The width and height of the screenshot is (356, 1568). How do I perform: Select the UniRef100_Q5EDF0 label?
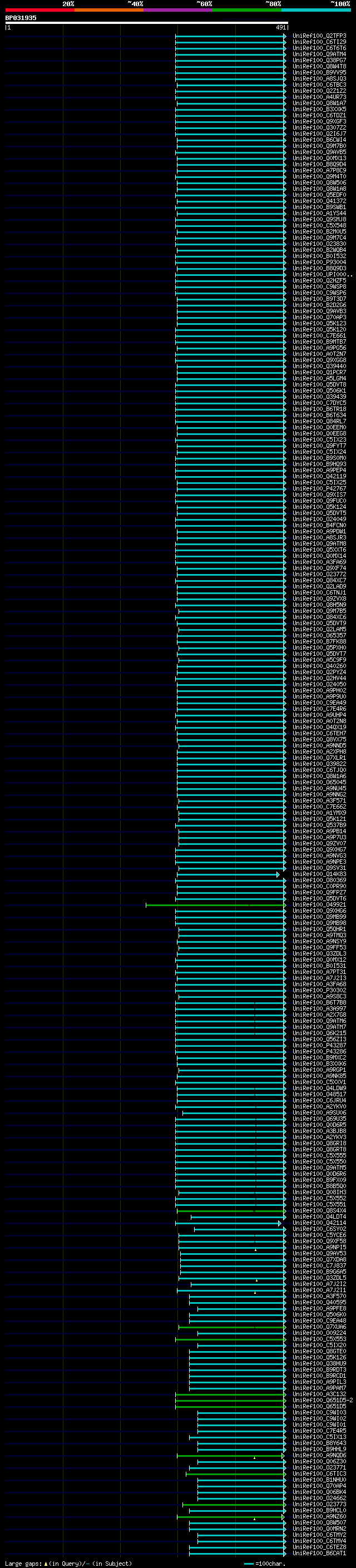319,195
